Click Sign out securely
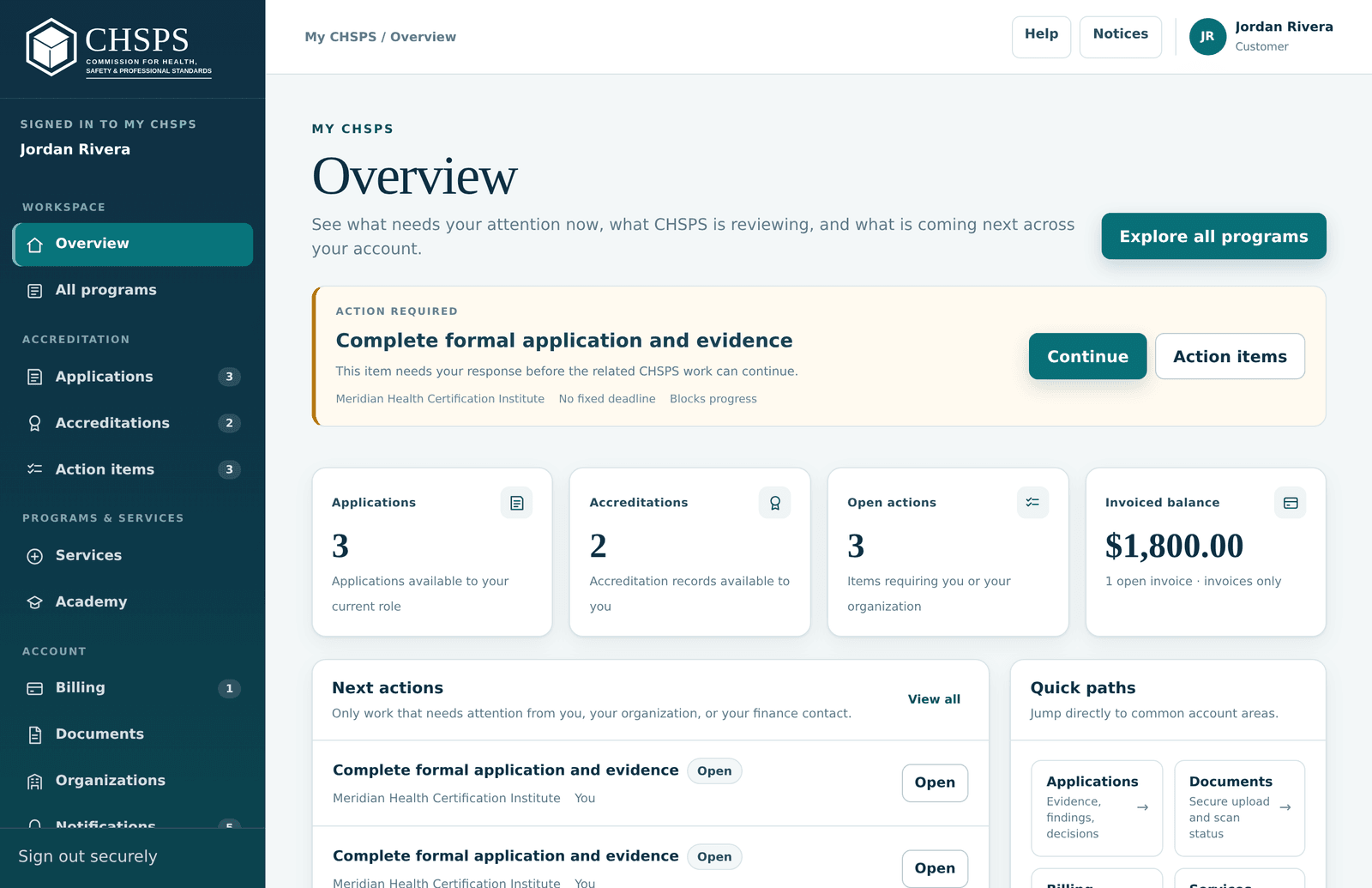The height and width of the screenshot is (888, 1372). [x=88, y=856]
